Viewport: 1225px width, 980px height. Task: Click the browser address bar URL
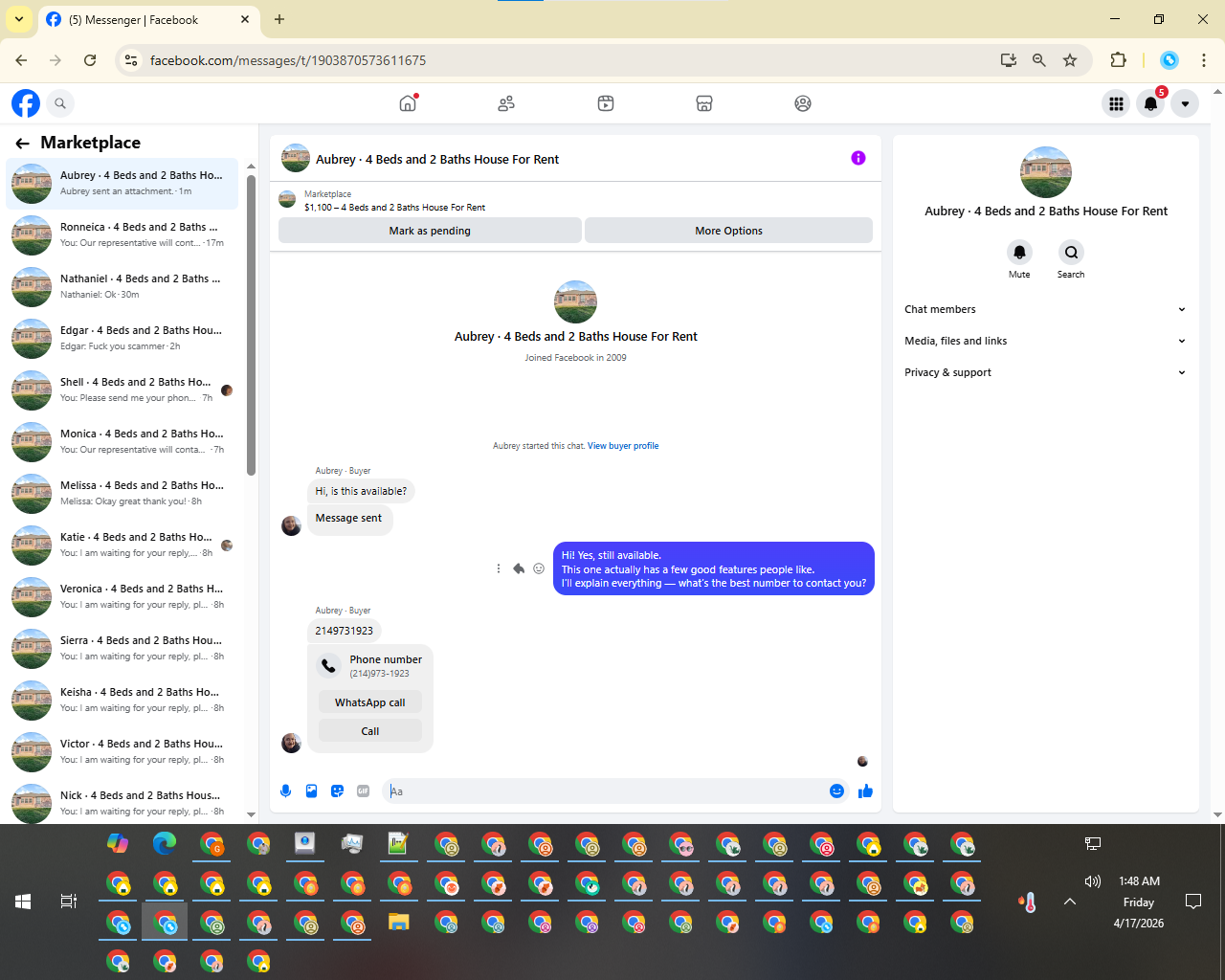point(288,60)
